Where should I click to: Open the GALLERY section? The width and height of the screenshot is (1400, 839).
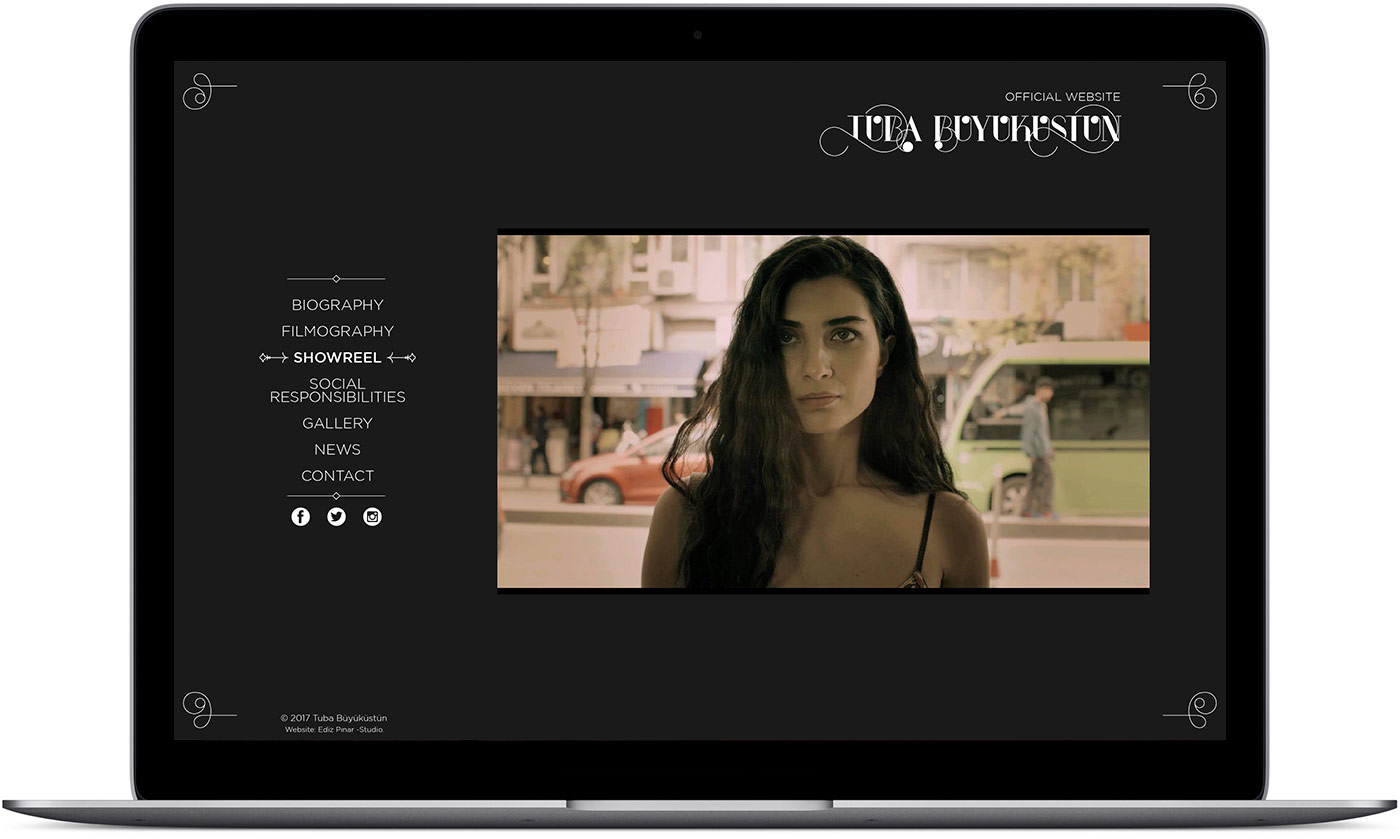(x=337, y=423)
